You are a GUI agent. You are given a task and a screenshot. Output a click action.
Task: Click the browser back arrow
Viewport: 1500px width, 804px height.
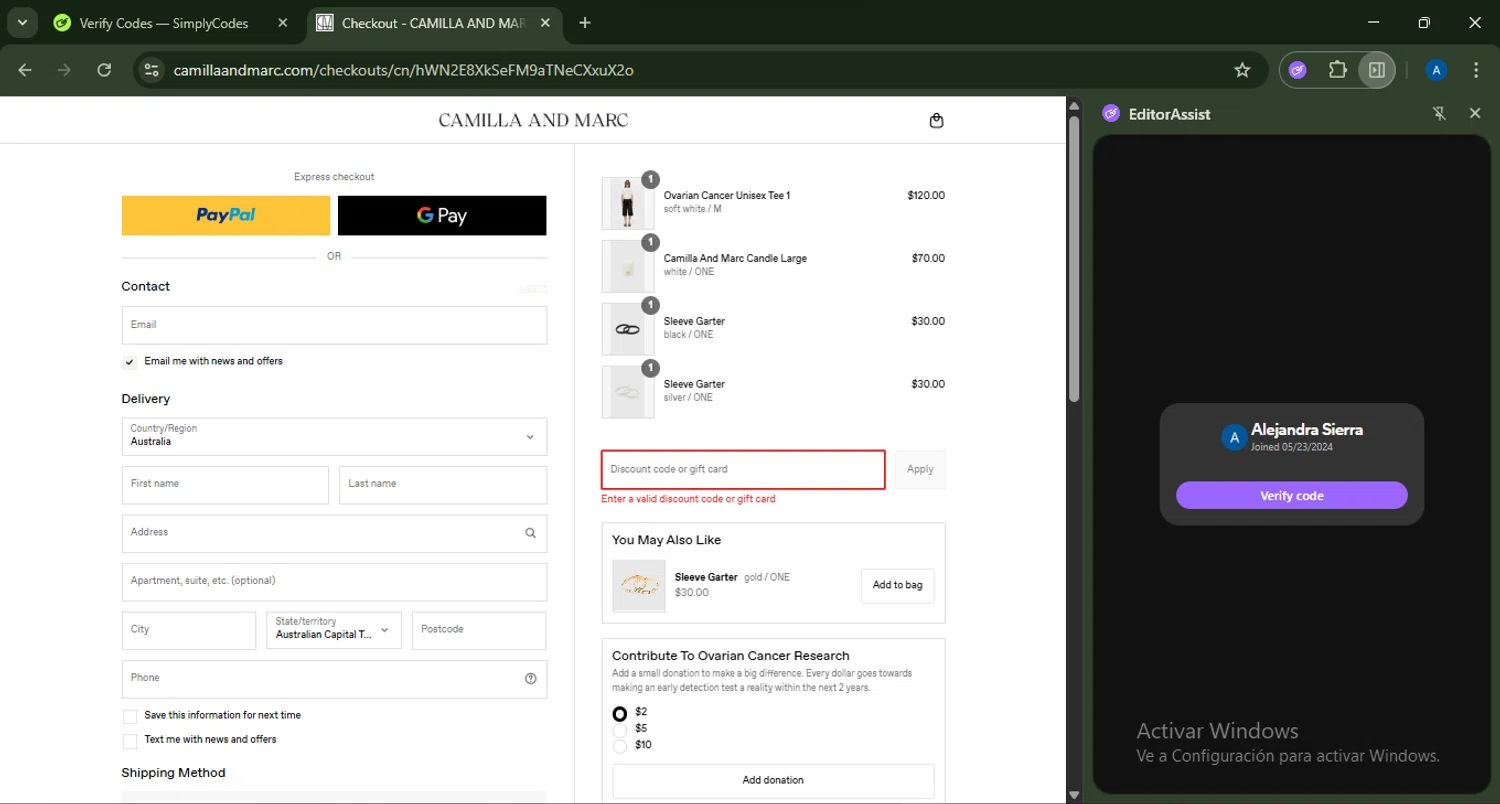point(25,70)
